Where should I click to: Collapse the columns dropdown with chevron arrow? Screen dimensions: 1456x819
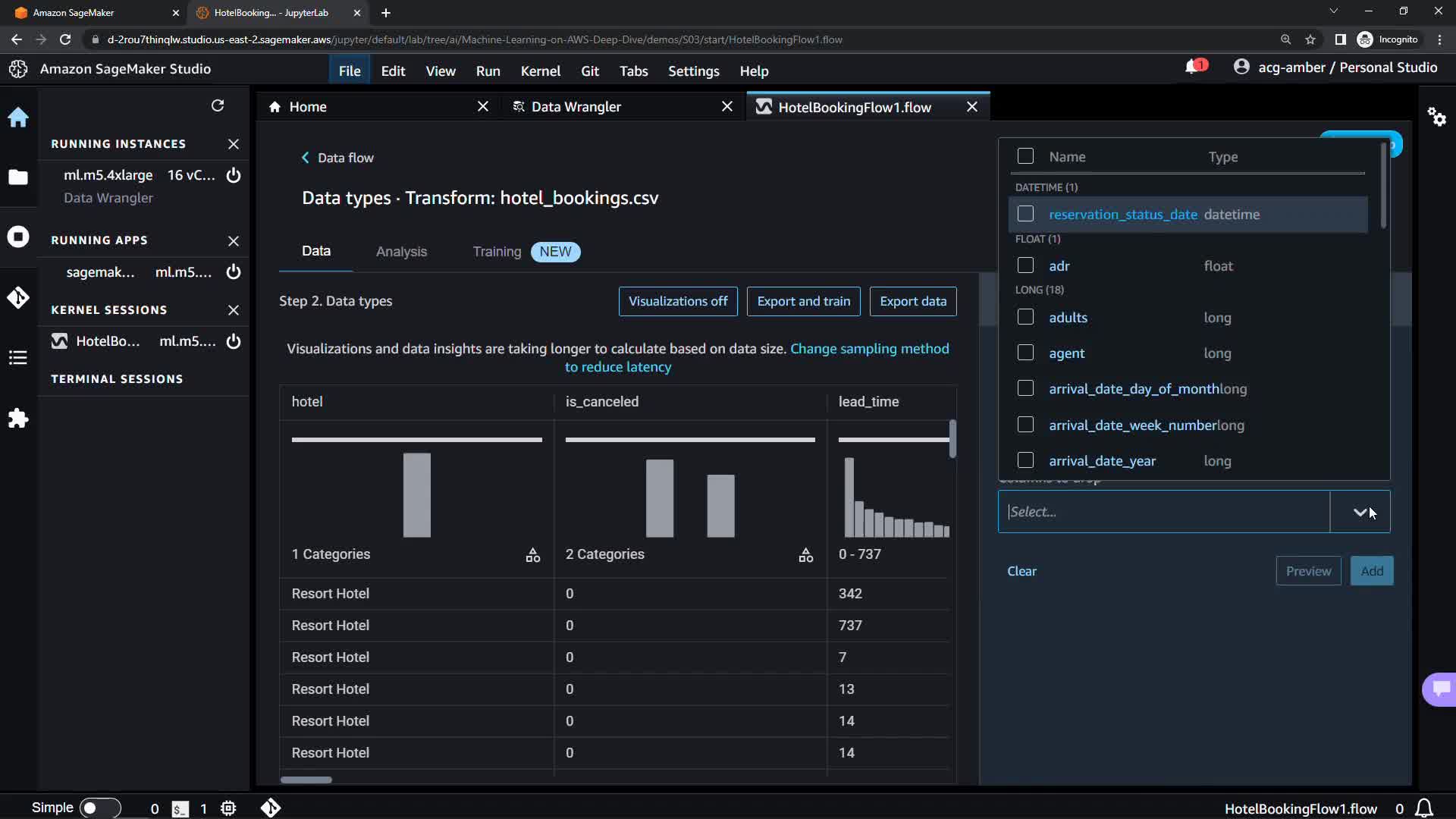(1360, 512)
